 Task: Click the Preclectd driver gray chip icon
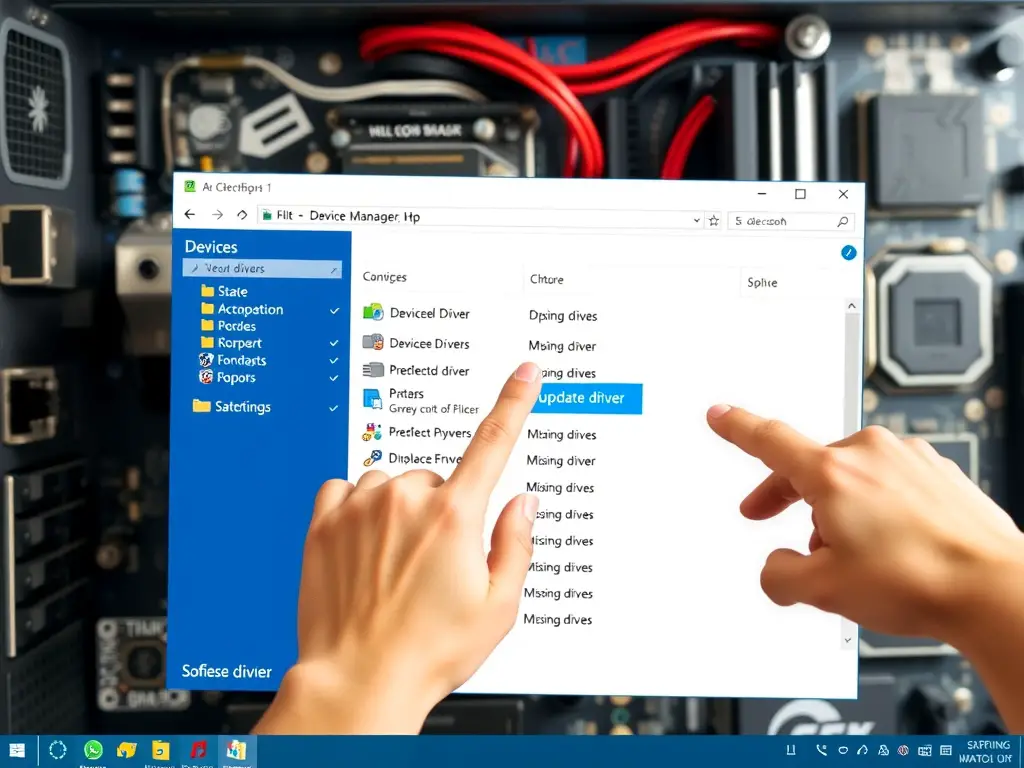373,370
